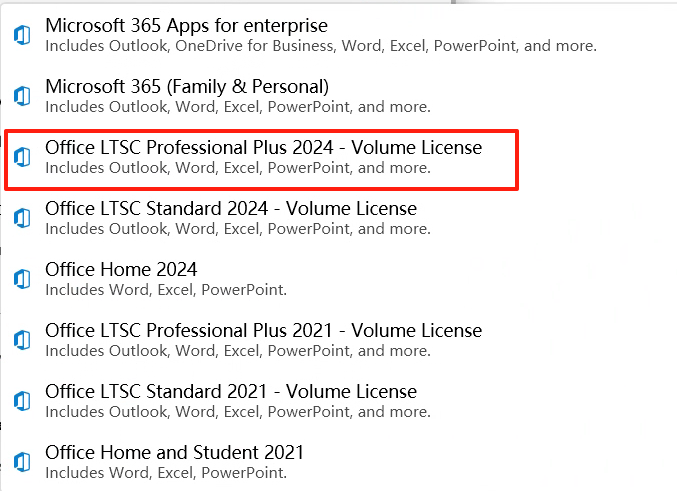Pick Office LTSC Standard 2024 - Volume License

click(x=231, y=209)
